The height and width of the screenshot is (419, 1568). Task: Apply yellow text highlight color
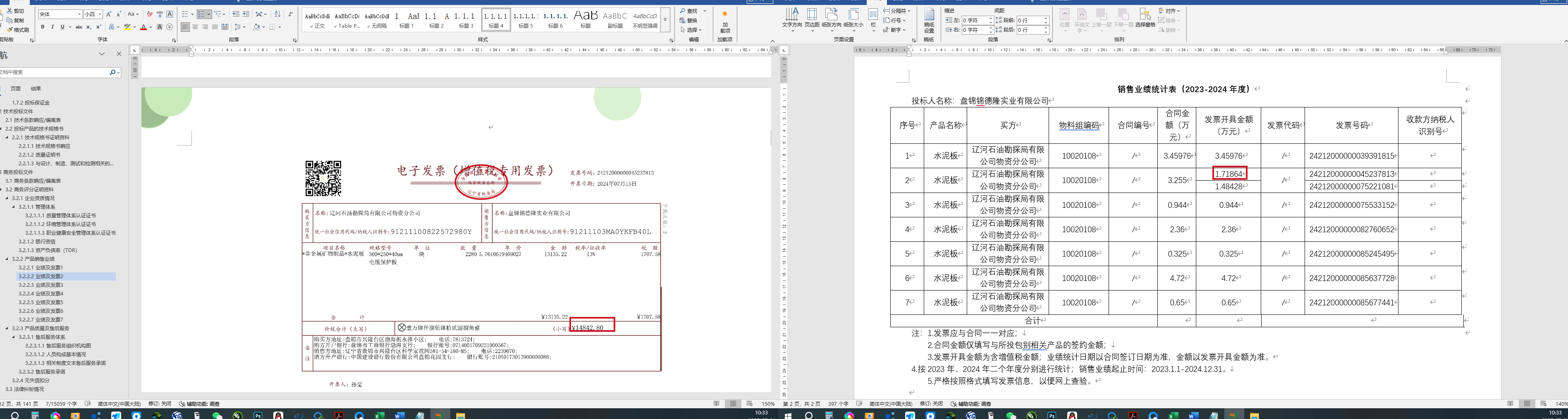[127, 27]
